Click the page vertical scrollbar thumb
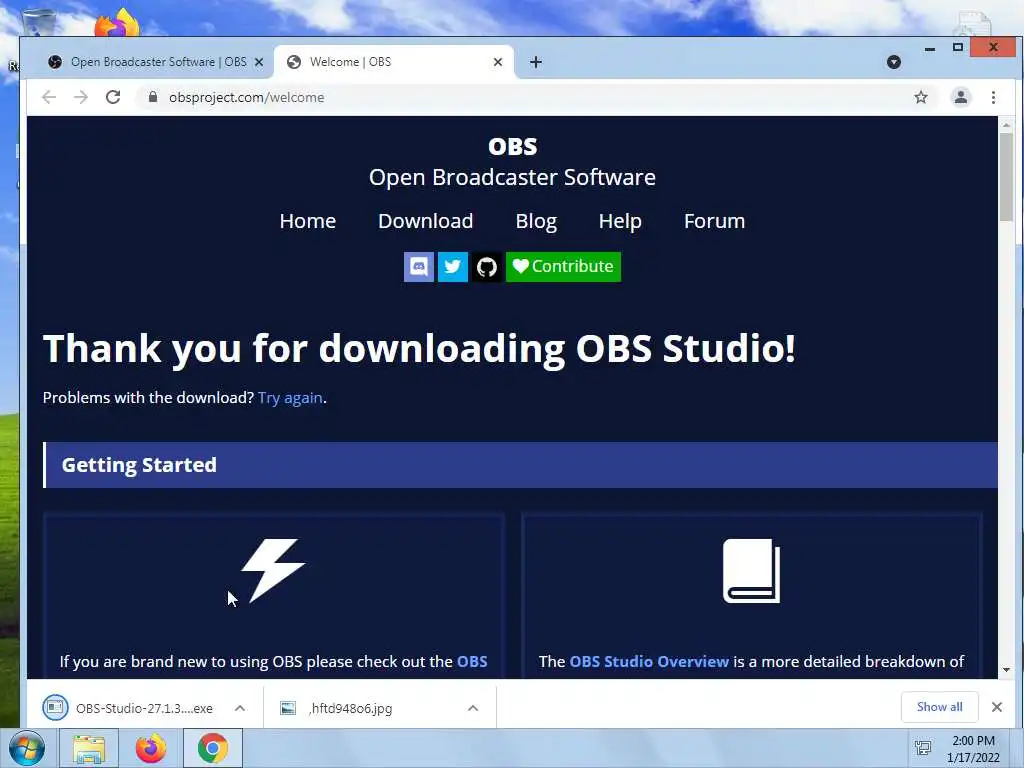The width and height of the screenshot is (1024, 768). click(1006, 176)
